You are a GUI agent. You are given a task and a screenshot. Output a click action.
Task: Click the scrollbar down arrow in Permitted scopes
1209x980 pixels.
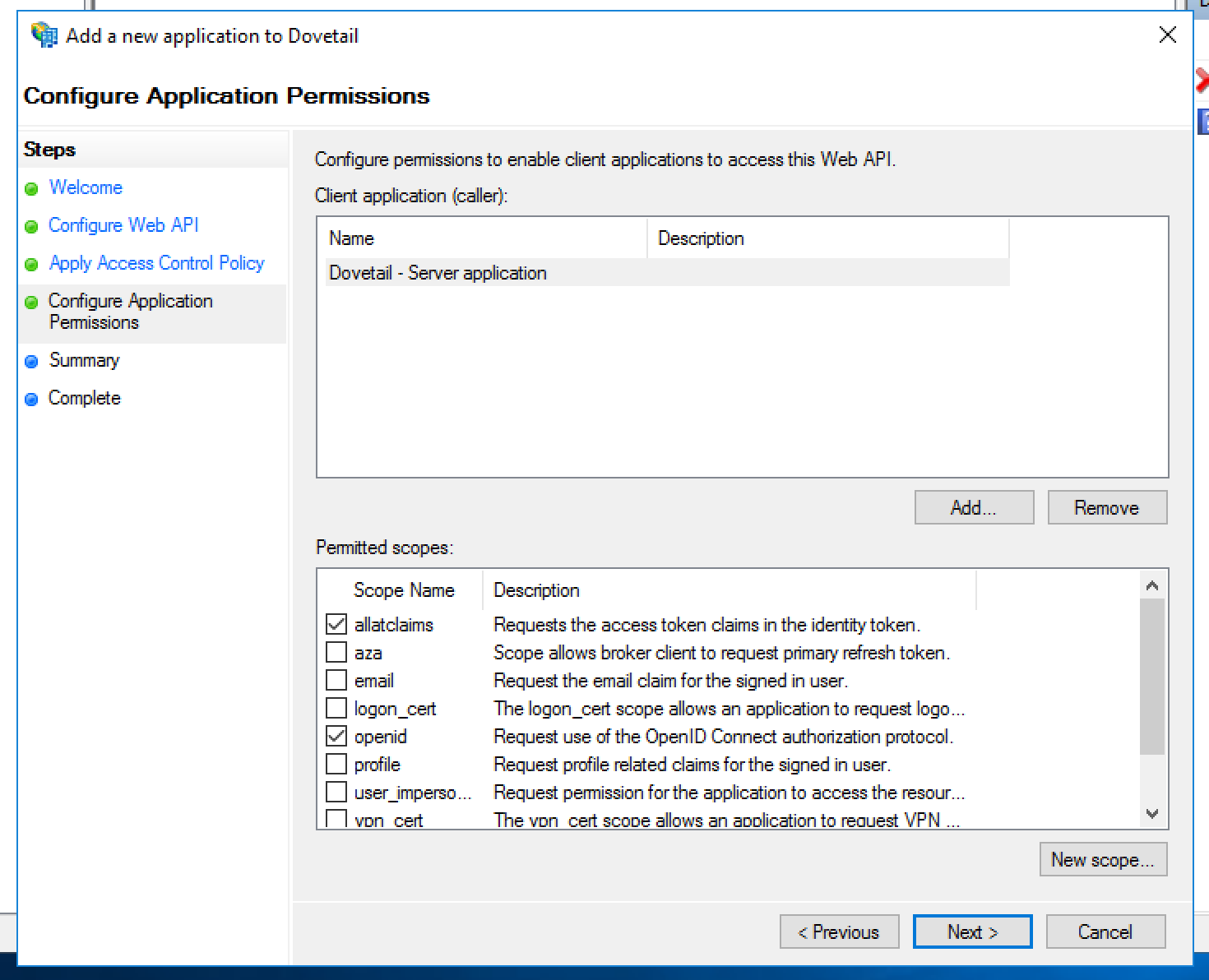click(1152, 814)
